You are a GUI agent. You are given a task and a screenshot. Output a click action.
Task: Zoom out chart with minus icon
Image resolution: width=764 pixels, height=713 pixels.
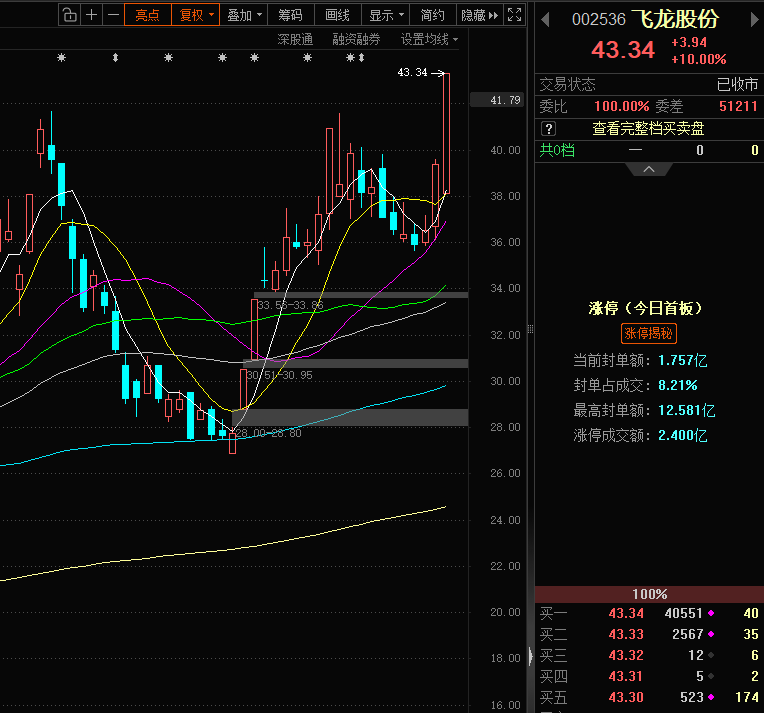(113, 15)
